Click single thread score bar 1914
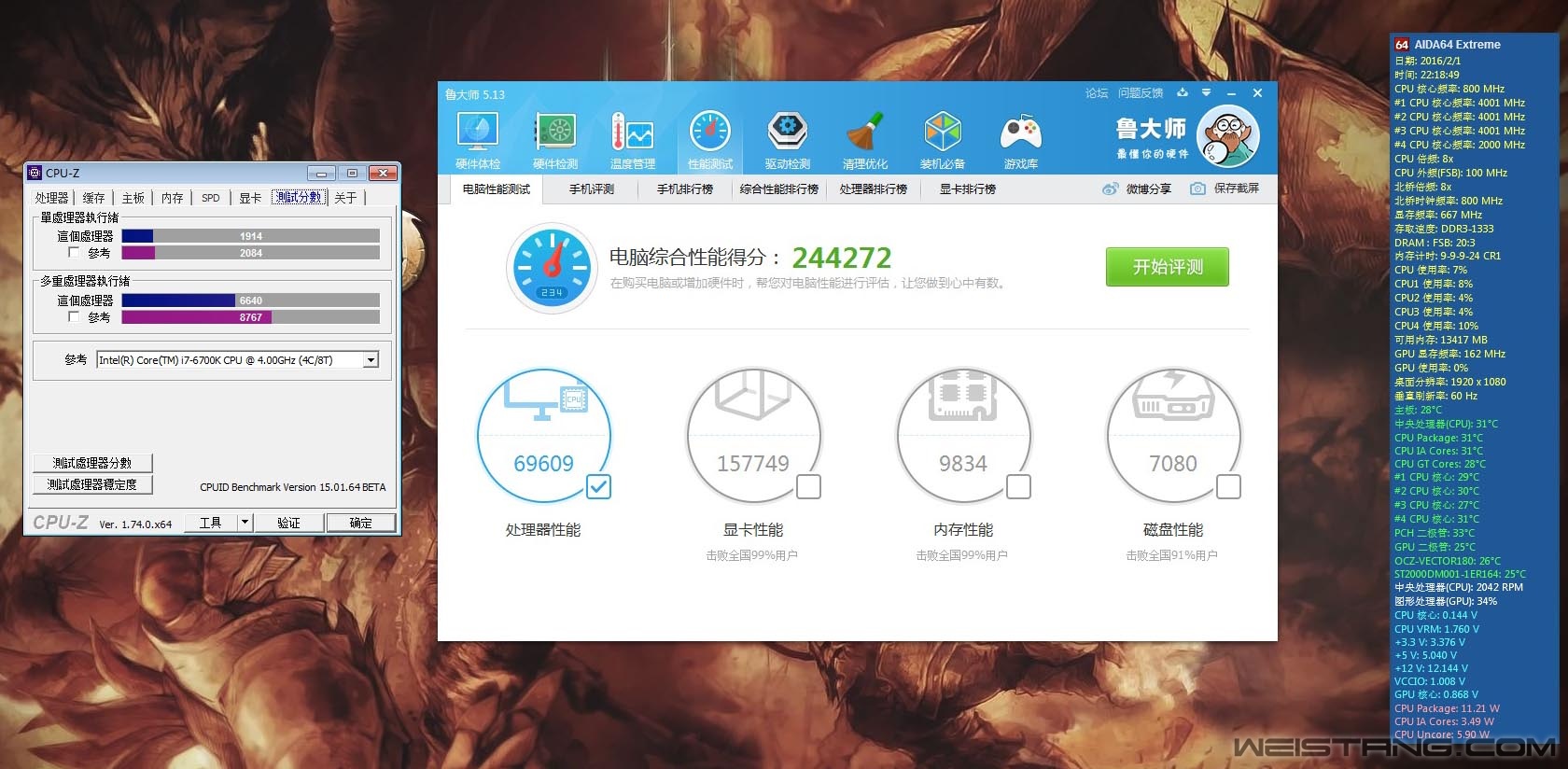 point(251,236)
